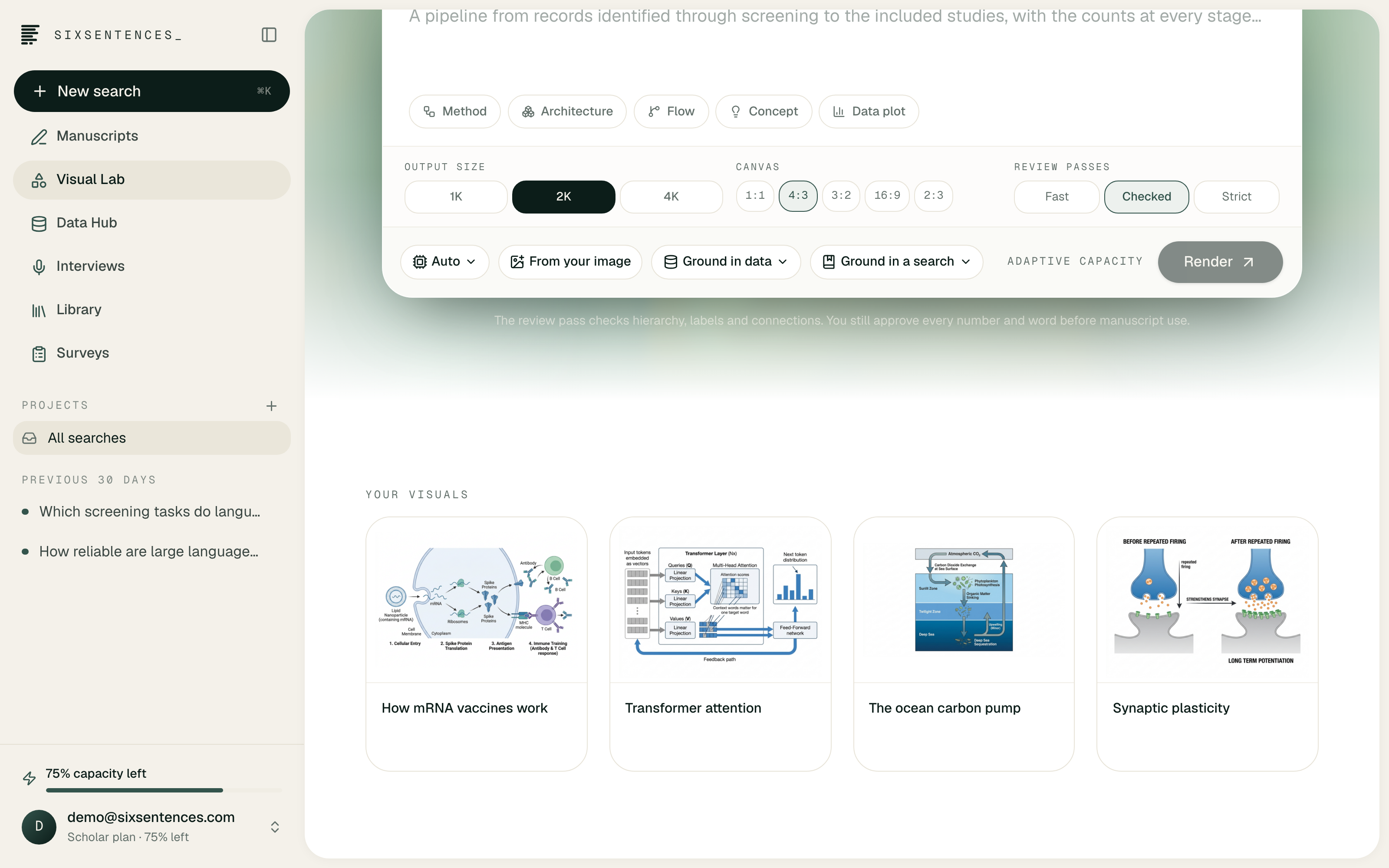Image resolution: width=1389 pixels, height=868 pixels.
Task: Start a New search
Action: point(151,91)
